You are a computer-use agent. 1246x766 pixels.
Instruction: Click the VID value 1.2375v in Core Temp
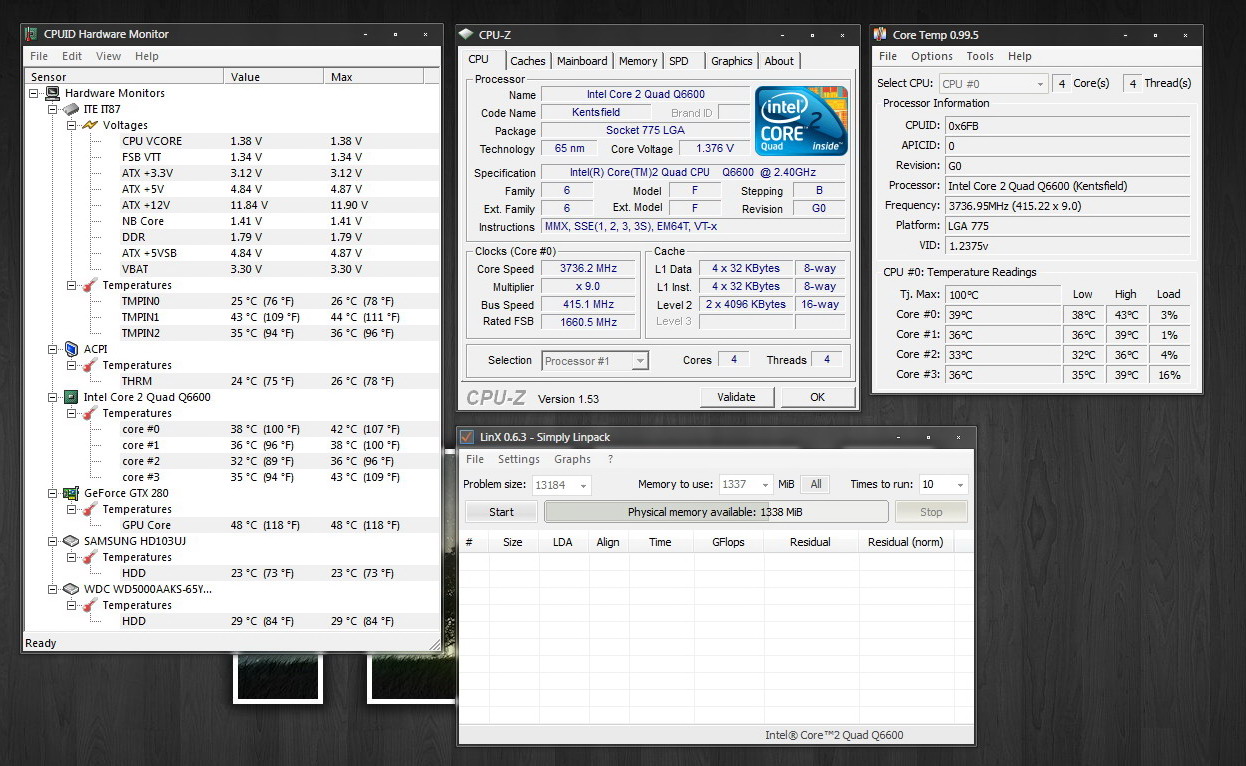tap(1067, 245)
